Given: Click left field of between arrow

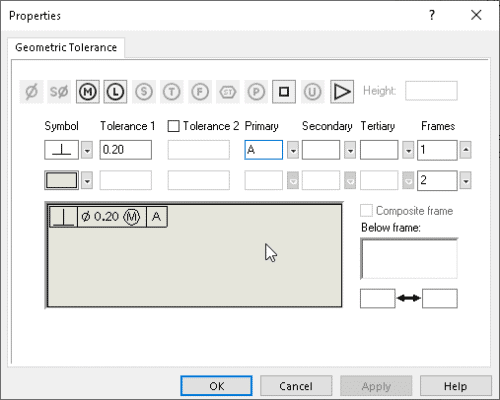Looking at the screenshot, I should coord(378,298).
